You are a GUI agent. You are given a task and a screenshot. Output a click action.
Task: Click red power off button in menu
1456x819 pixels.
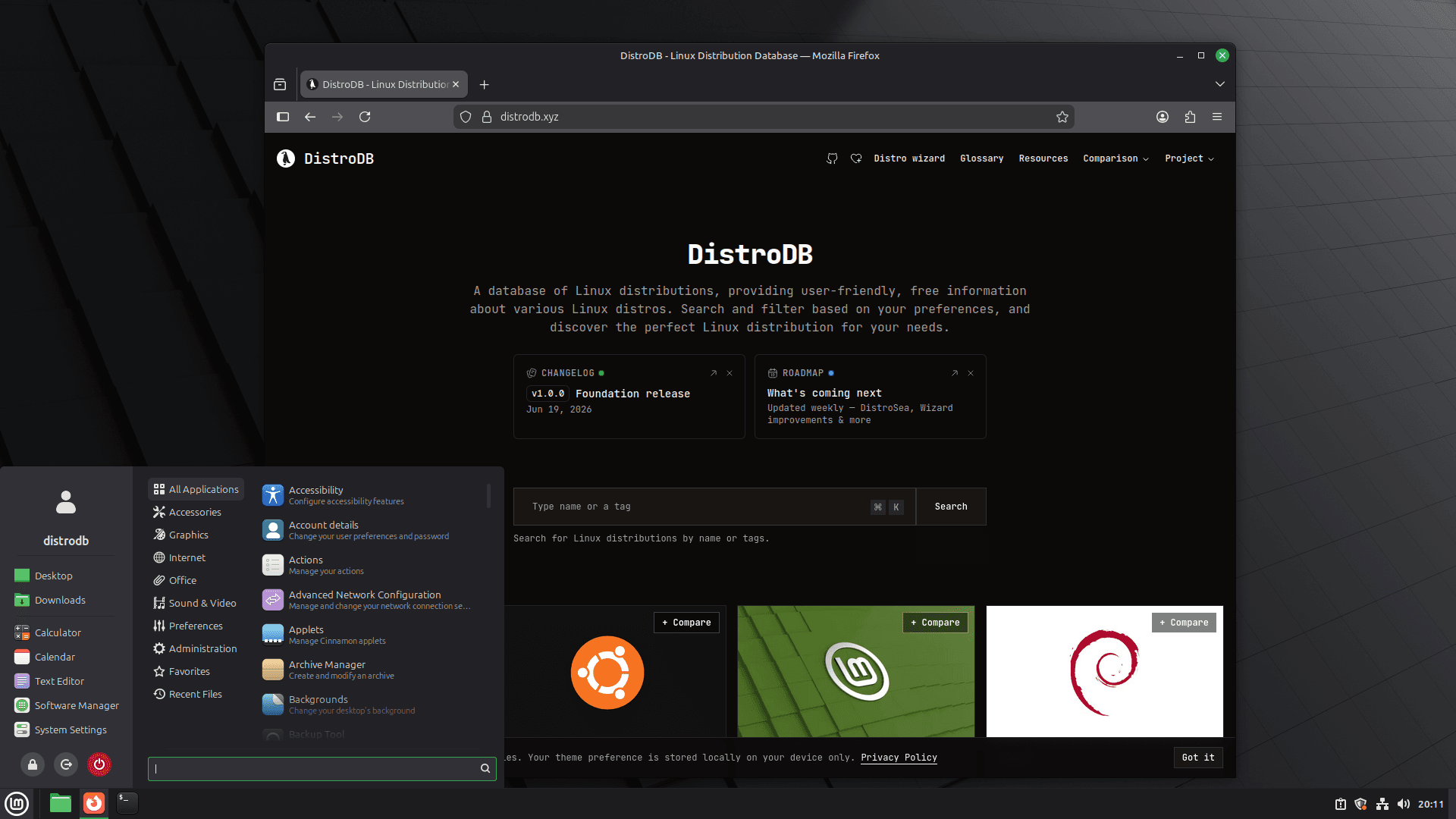coord(99,764)
